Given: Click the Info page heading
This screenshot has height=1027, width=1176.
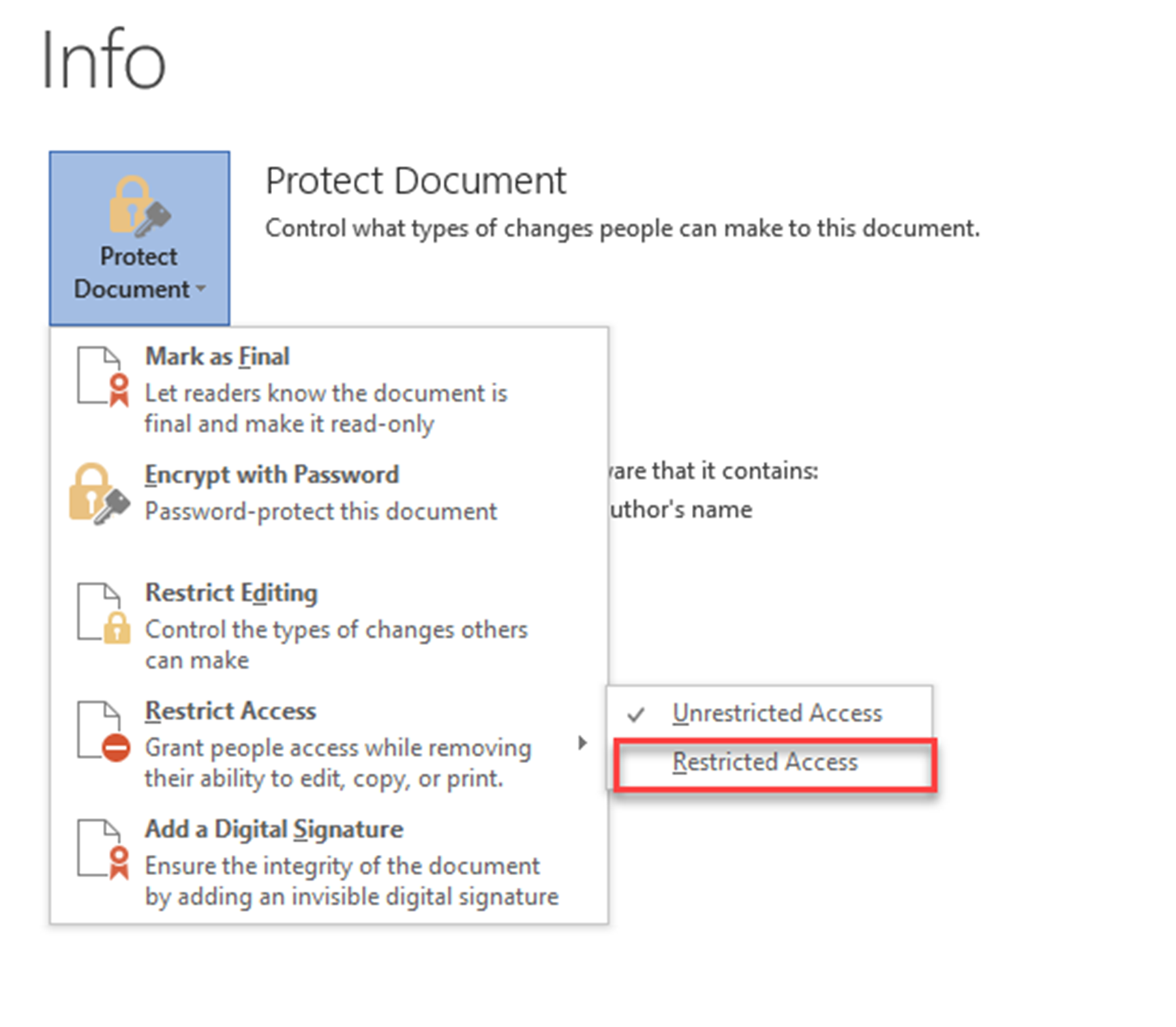Looking at the screenshot, I should 103,60.
